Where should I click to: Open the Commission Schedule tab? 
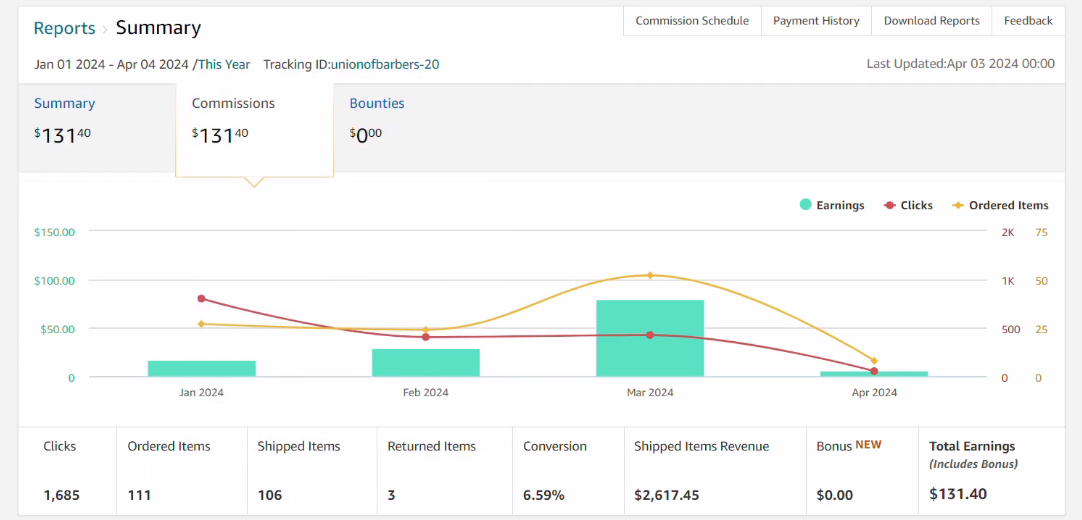(x=692, y=21)
